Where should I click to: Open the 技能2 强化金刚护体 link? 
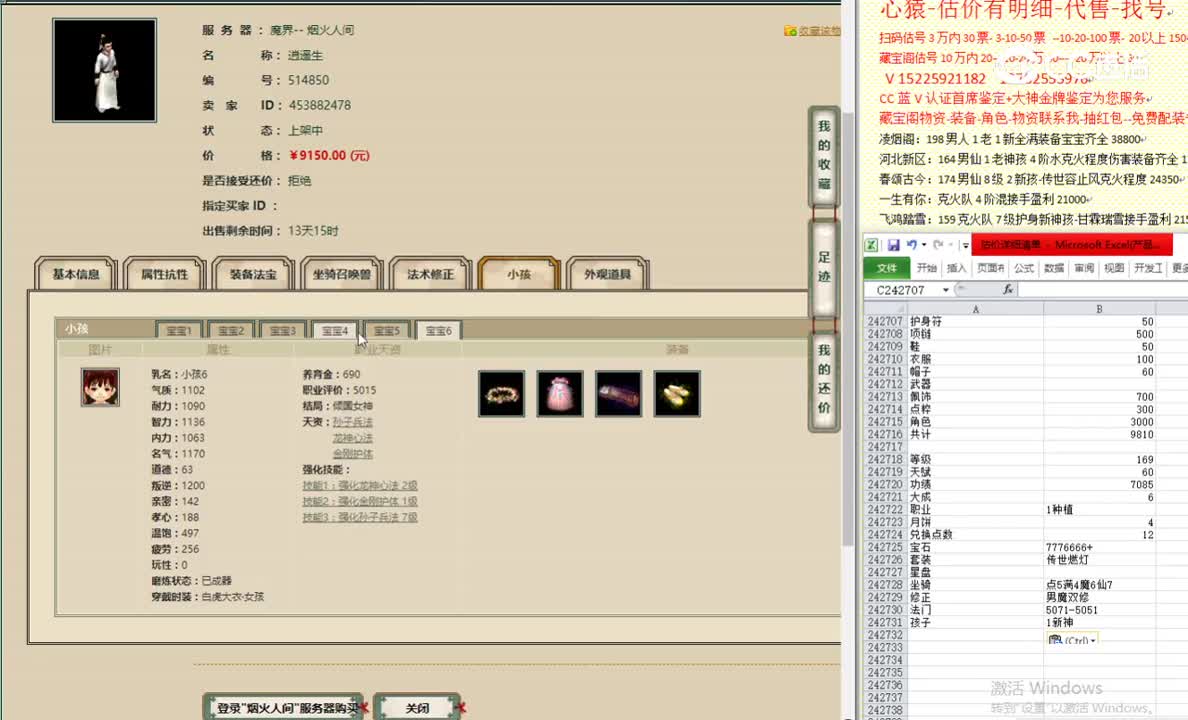(360, 501)
